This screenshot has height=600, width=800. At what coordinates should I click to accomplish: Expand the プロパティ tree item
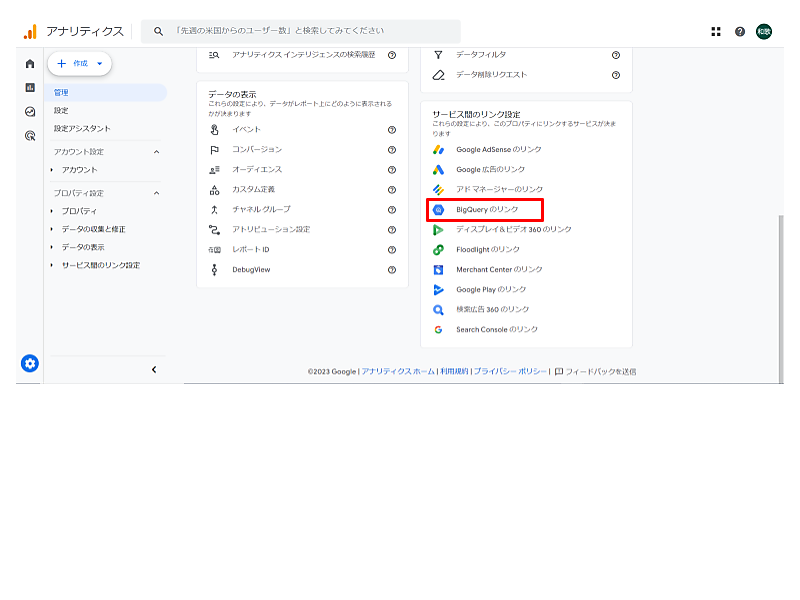(52, 211)
